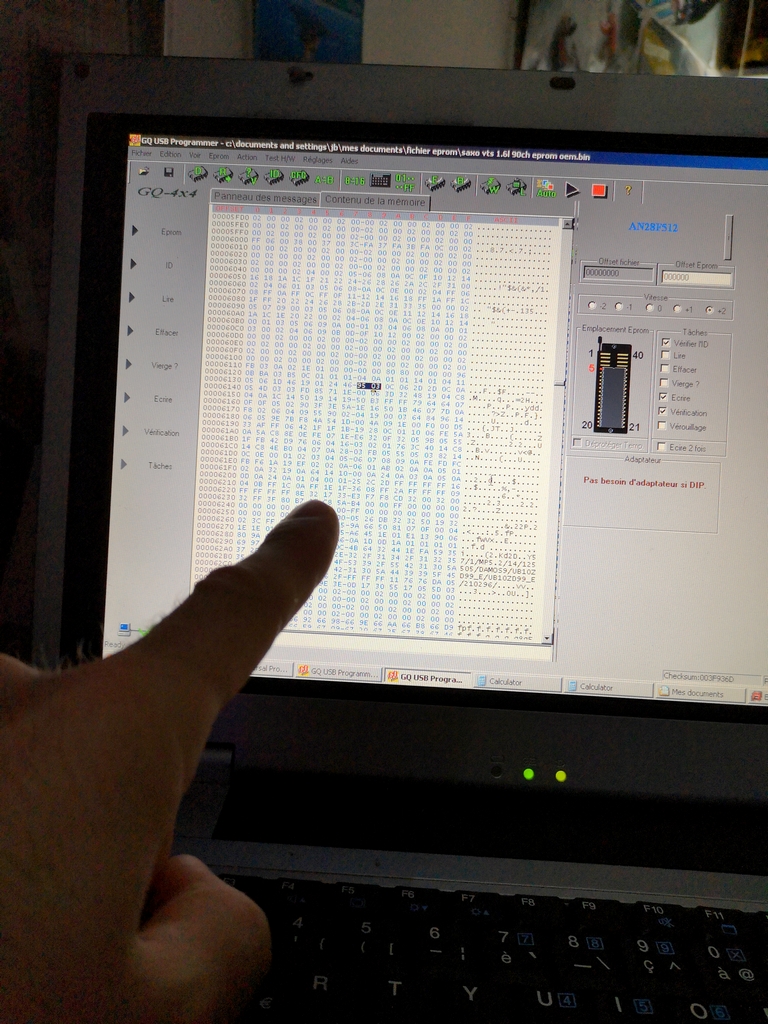Screen dimensions: 768x1024
Task: Click the save floppy disk icon
Action: pos(169,173)
